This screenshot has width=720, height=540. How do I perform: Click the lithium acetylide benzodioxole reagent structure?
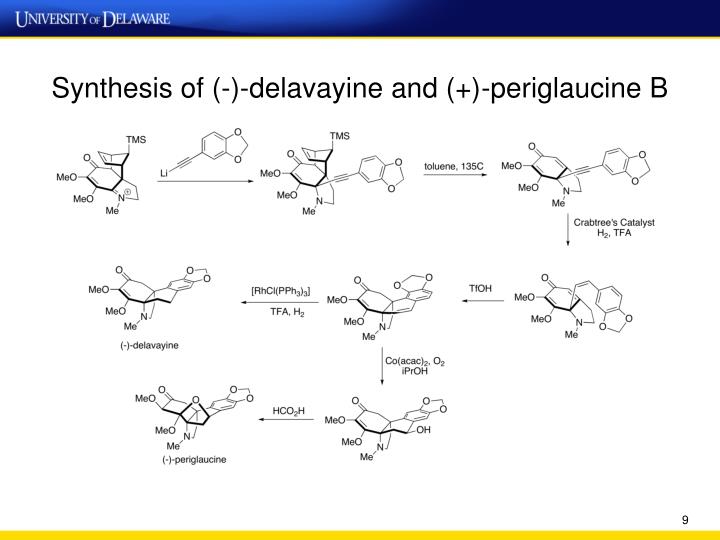pos(204,152)
